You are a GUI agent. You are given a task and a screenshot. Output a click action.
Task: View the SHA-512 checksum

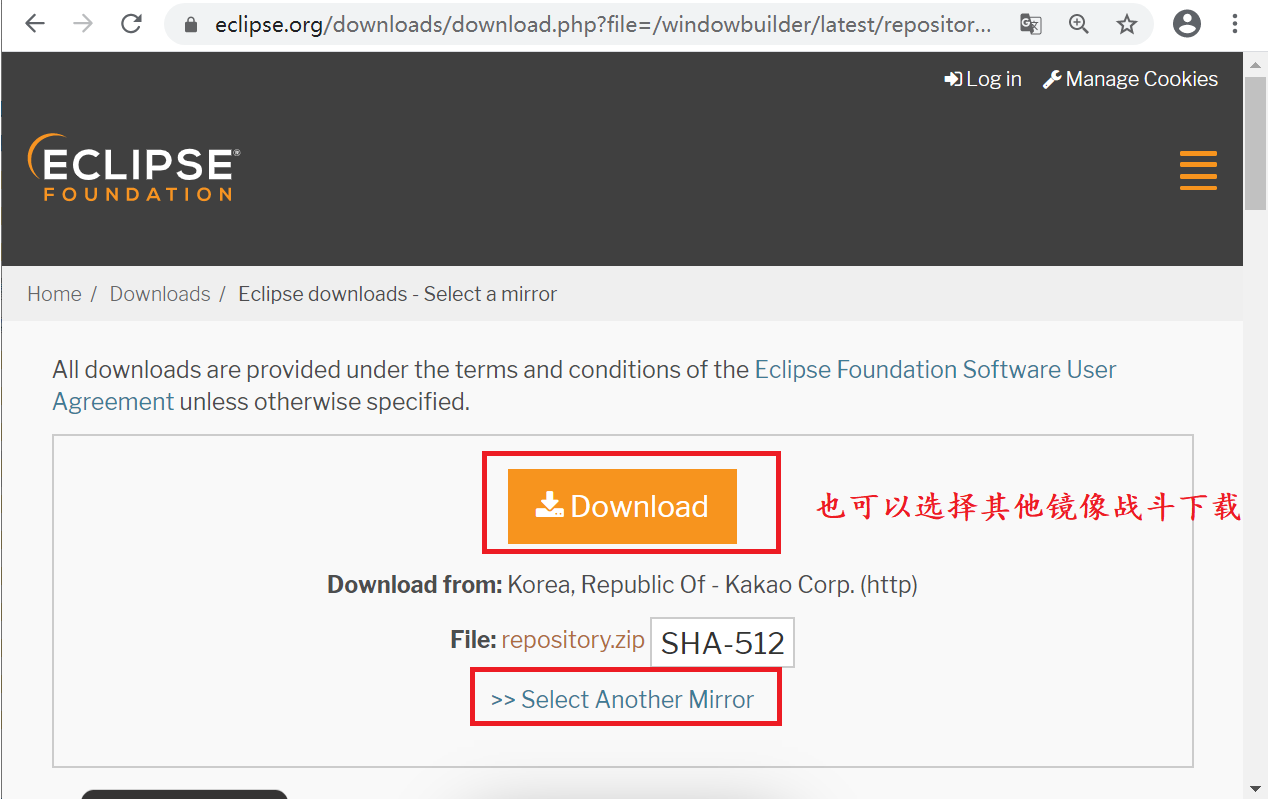tap(722, 642)
